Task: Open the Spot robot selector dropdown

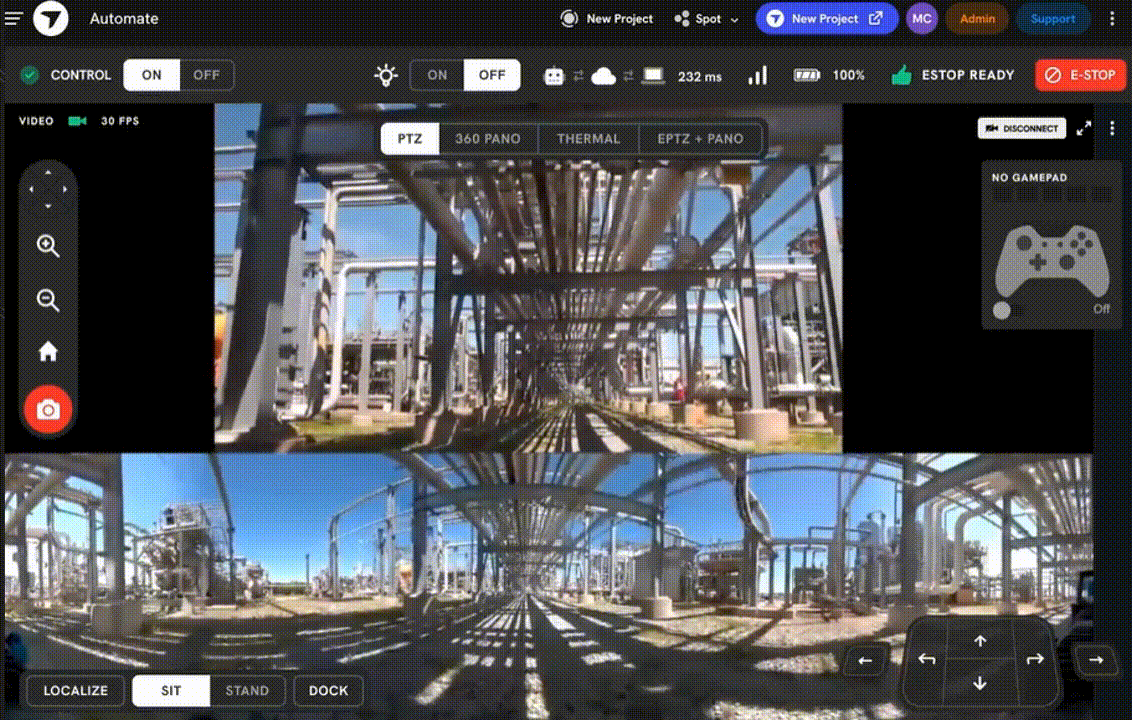Action: click(706, 19)
